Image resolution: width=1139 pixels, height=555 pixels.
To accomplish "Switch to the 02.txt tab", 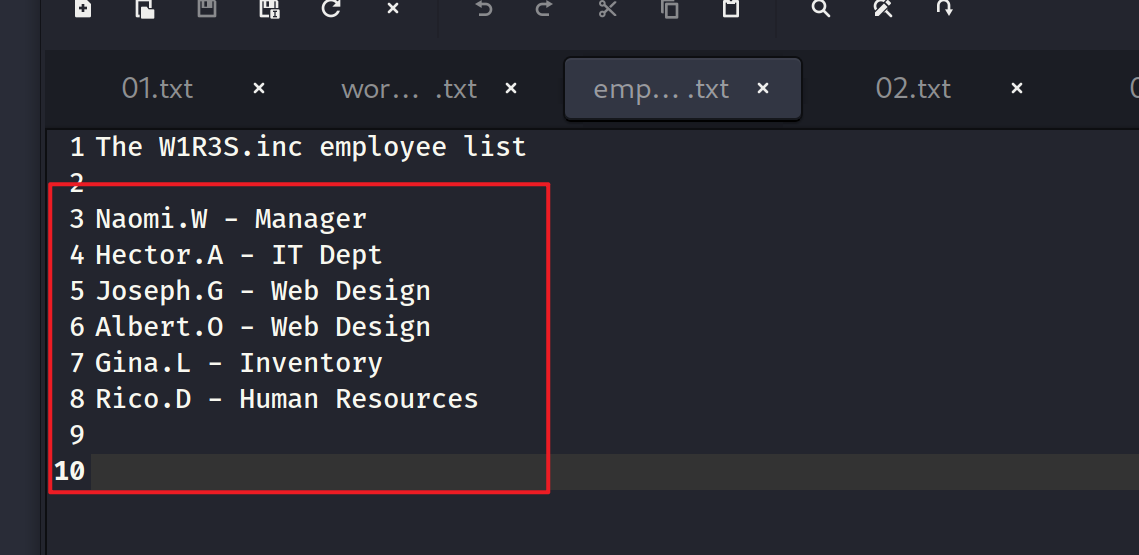I will [913, 89].
